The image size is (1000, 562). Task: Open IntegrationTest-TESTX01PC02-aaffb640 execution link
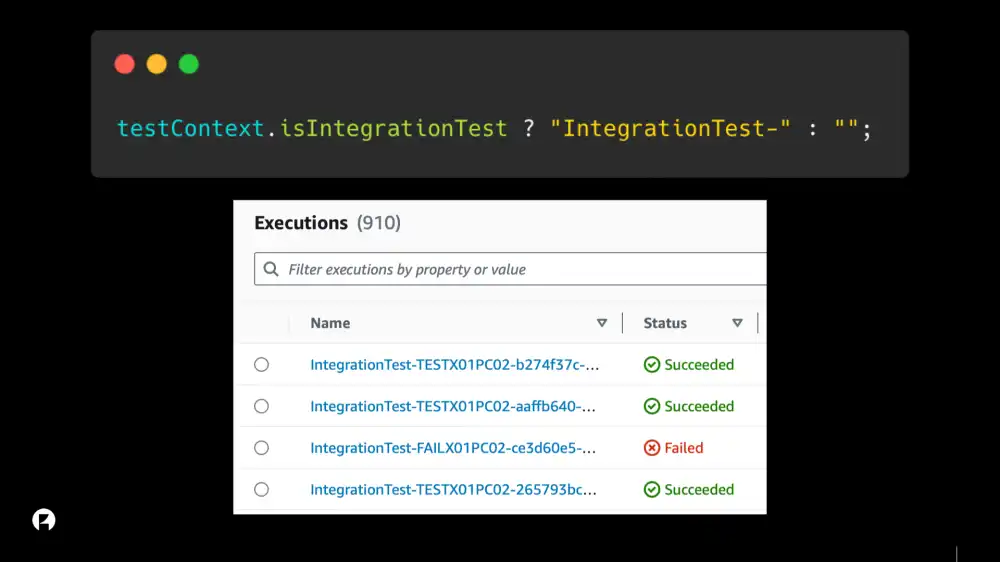point(453,406)
